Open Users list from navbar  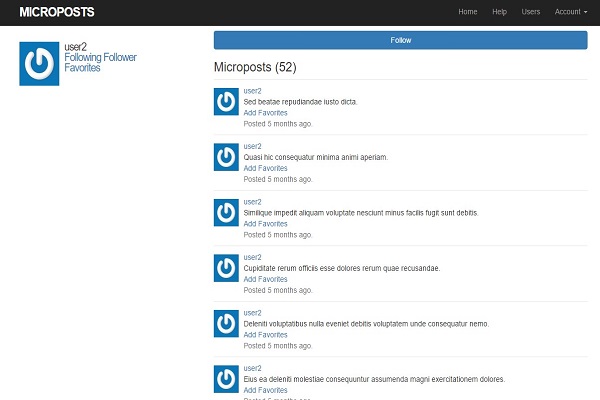531,12
